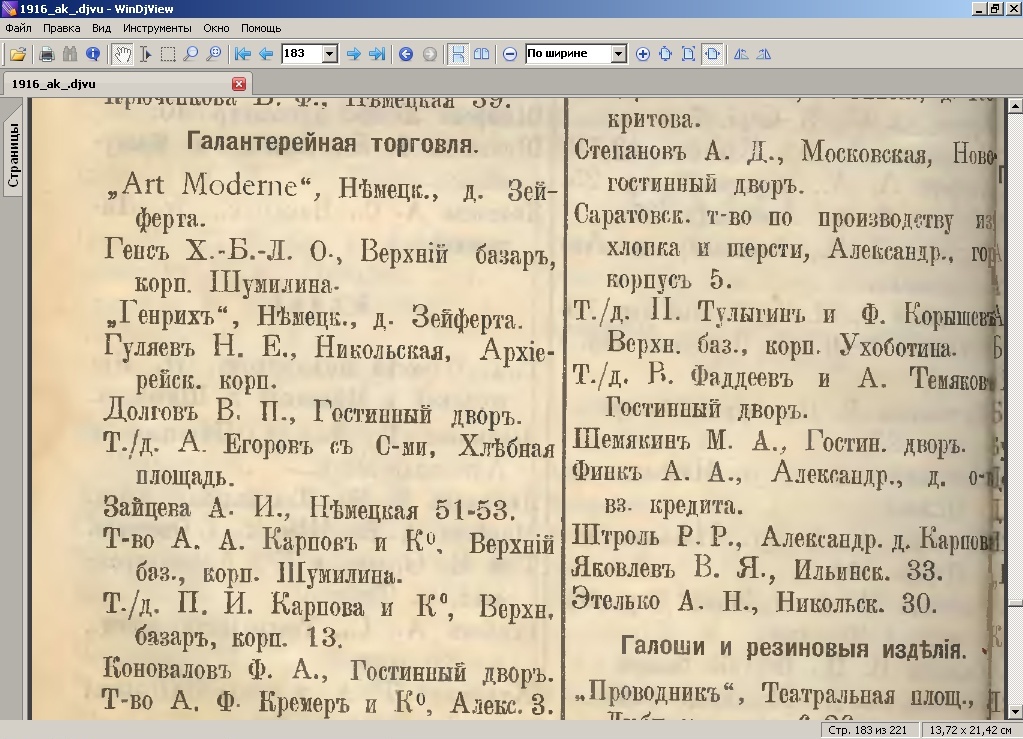
Task: Go to the next page arrow
Action: 353,54
